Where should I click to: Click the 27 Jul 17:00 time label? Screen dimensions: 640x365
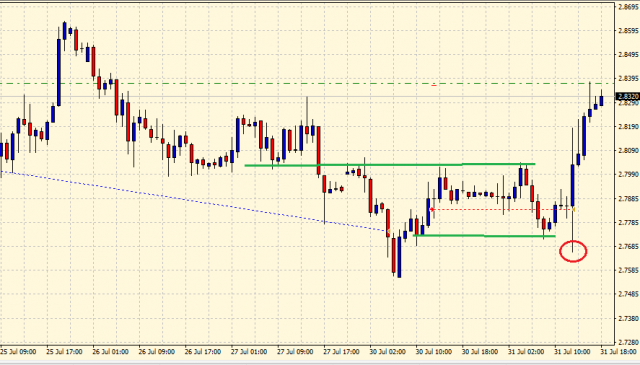click(x=341, y=352)
